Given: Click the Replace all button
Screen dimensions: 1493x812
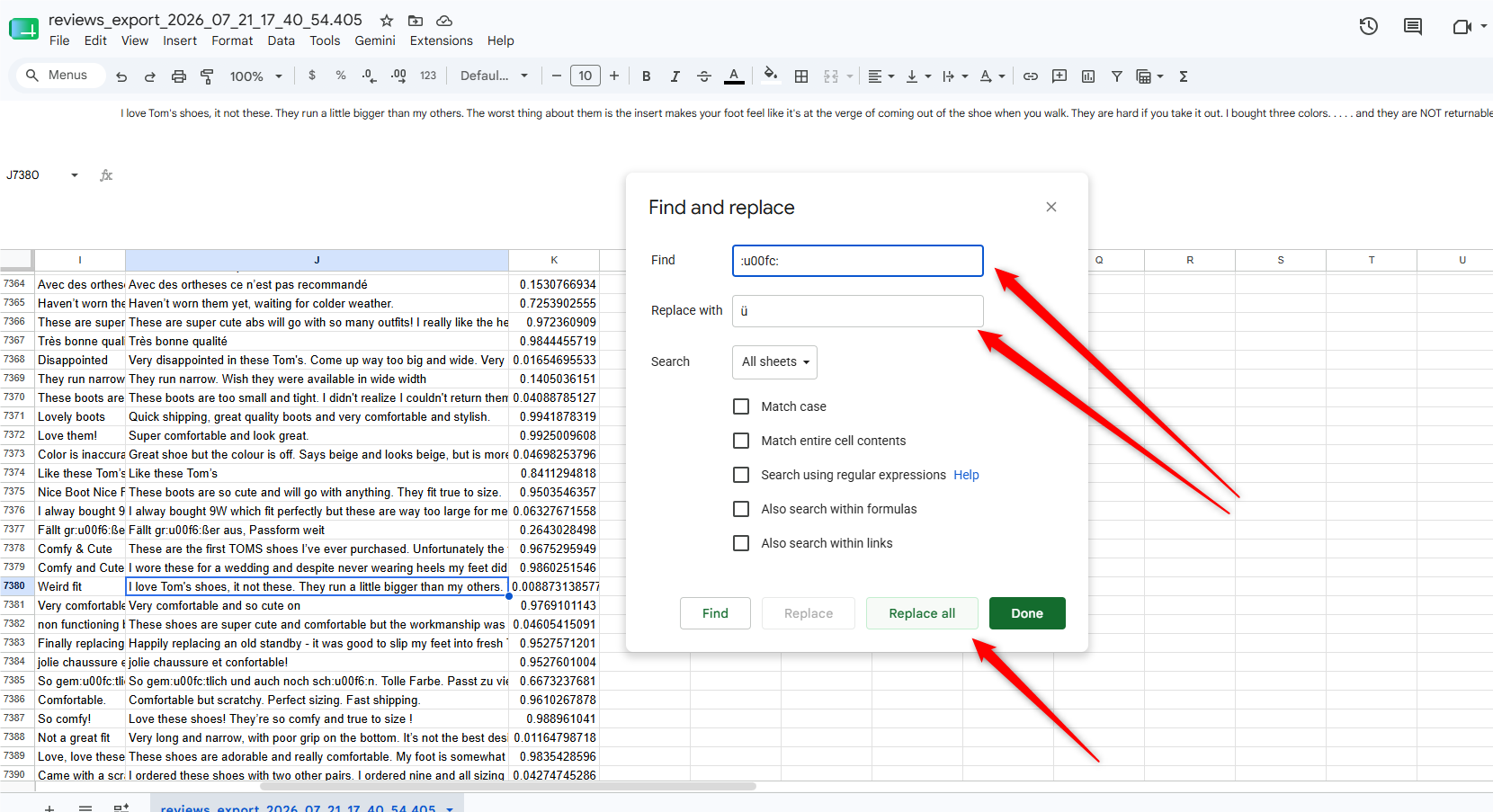Looking at the screenshot, I should [922, 613].
